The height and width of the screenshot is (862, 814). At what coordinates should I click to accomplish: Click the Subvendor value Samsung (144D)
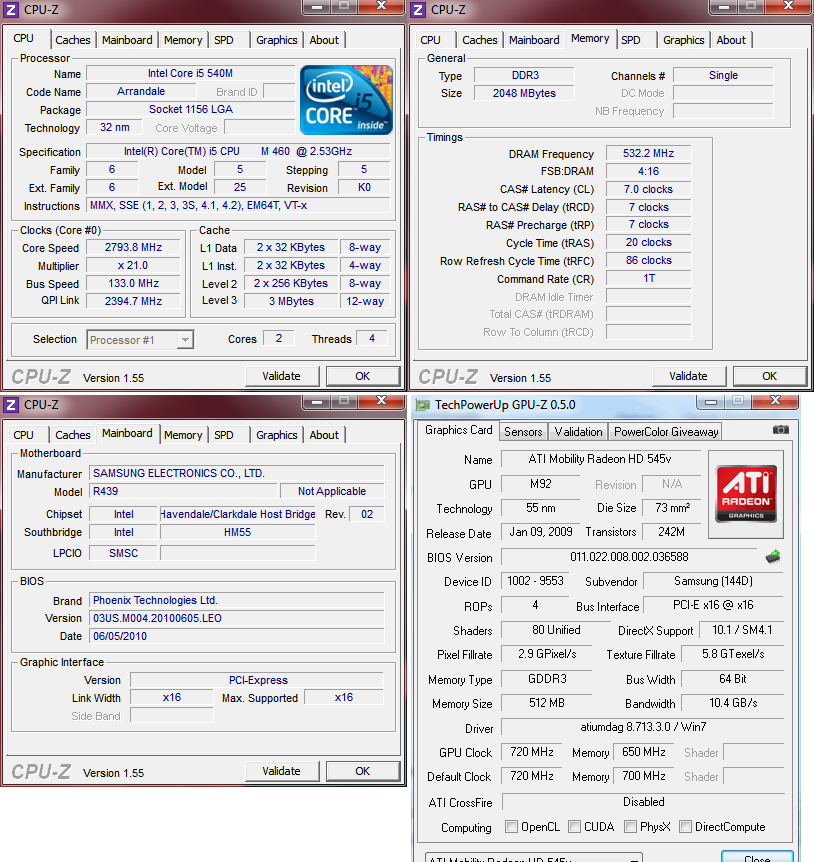tap(713, 581)
